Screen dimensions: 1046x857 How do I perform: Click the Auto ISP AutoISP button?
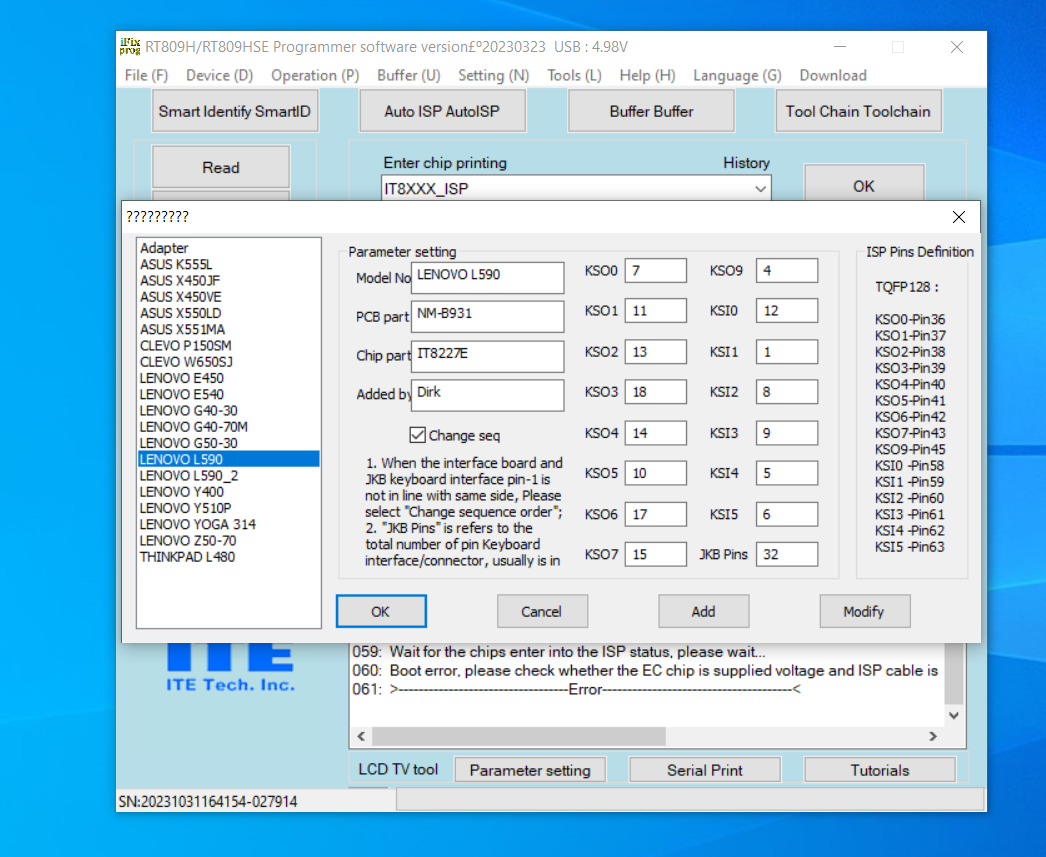point(441,111)
